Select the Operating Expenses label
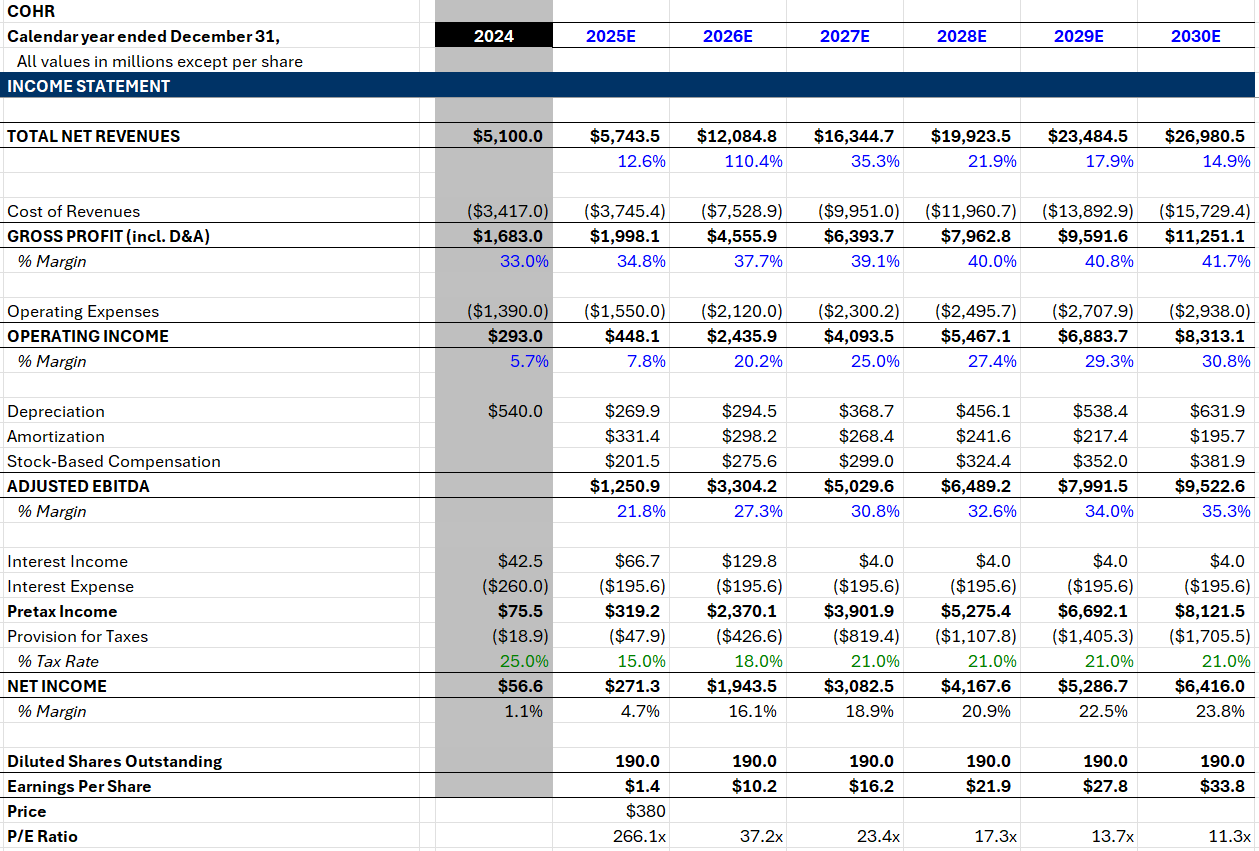Viewport: 1259px width, 851px height. 83,311
